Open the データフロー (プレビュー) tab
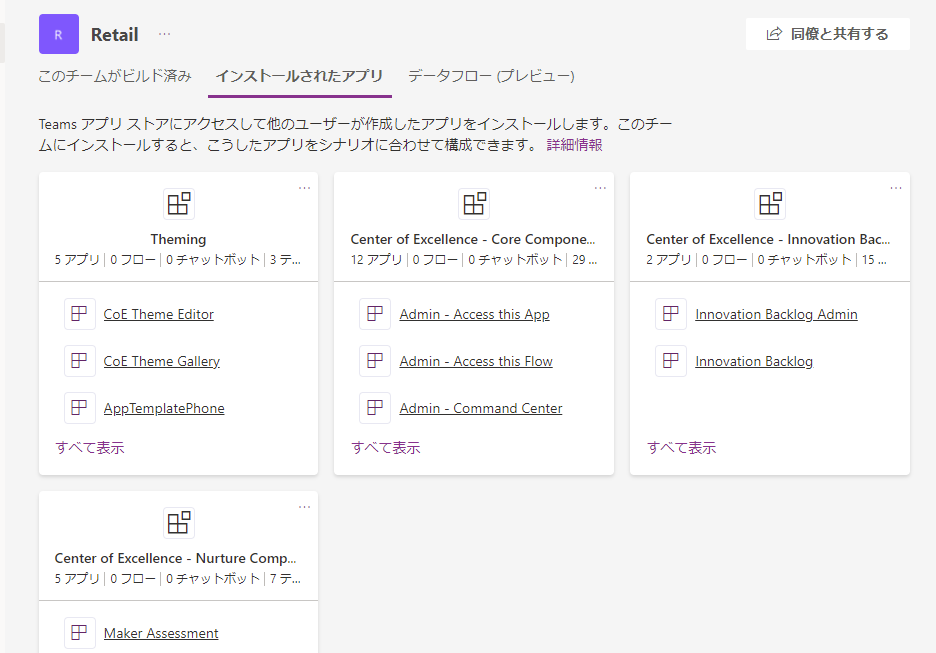 [491, 76]
